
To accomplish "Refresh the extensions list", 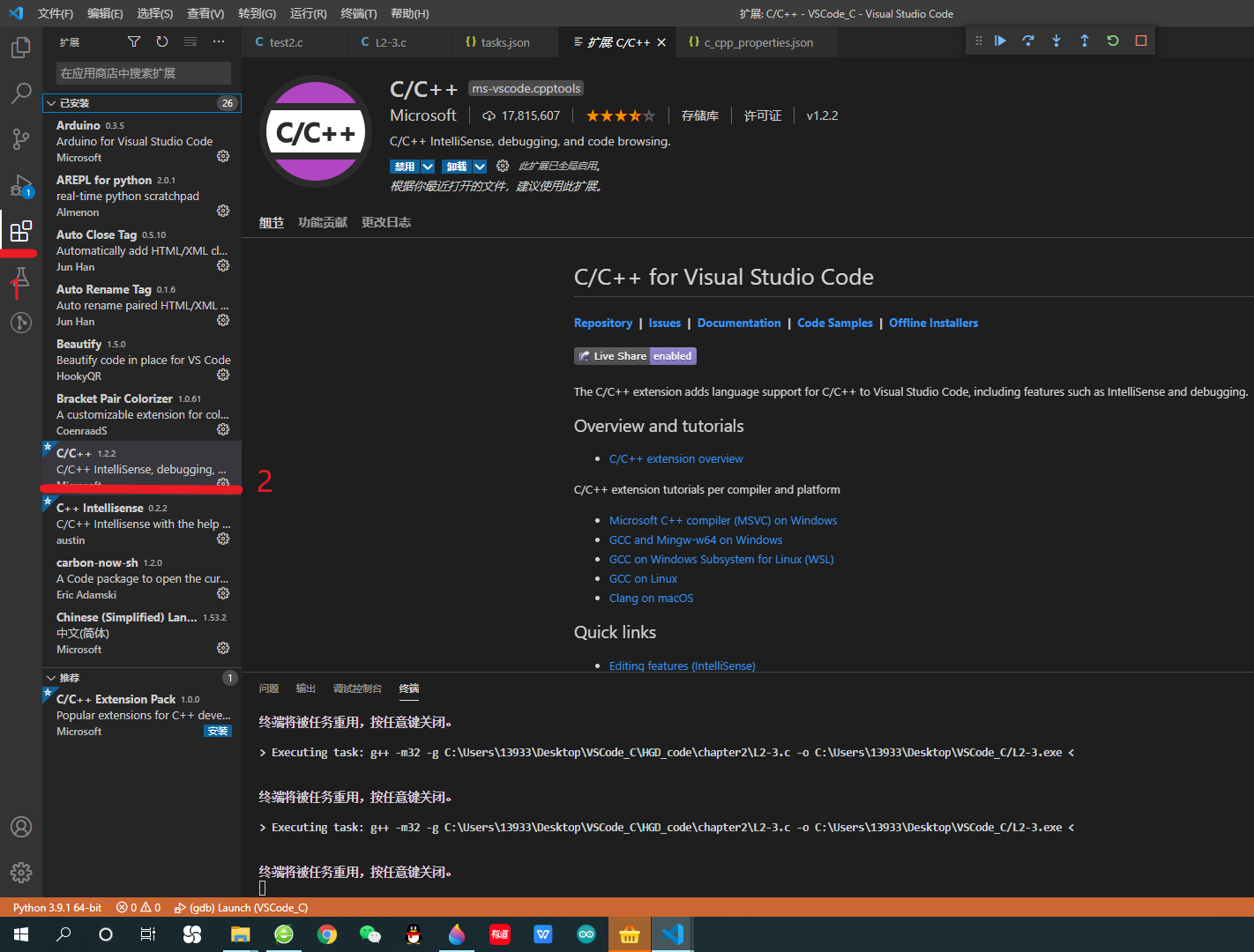I will 162,41.
